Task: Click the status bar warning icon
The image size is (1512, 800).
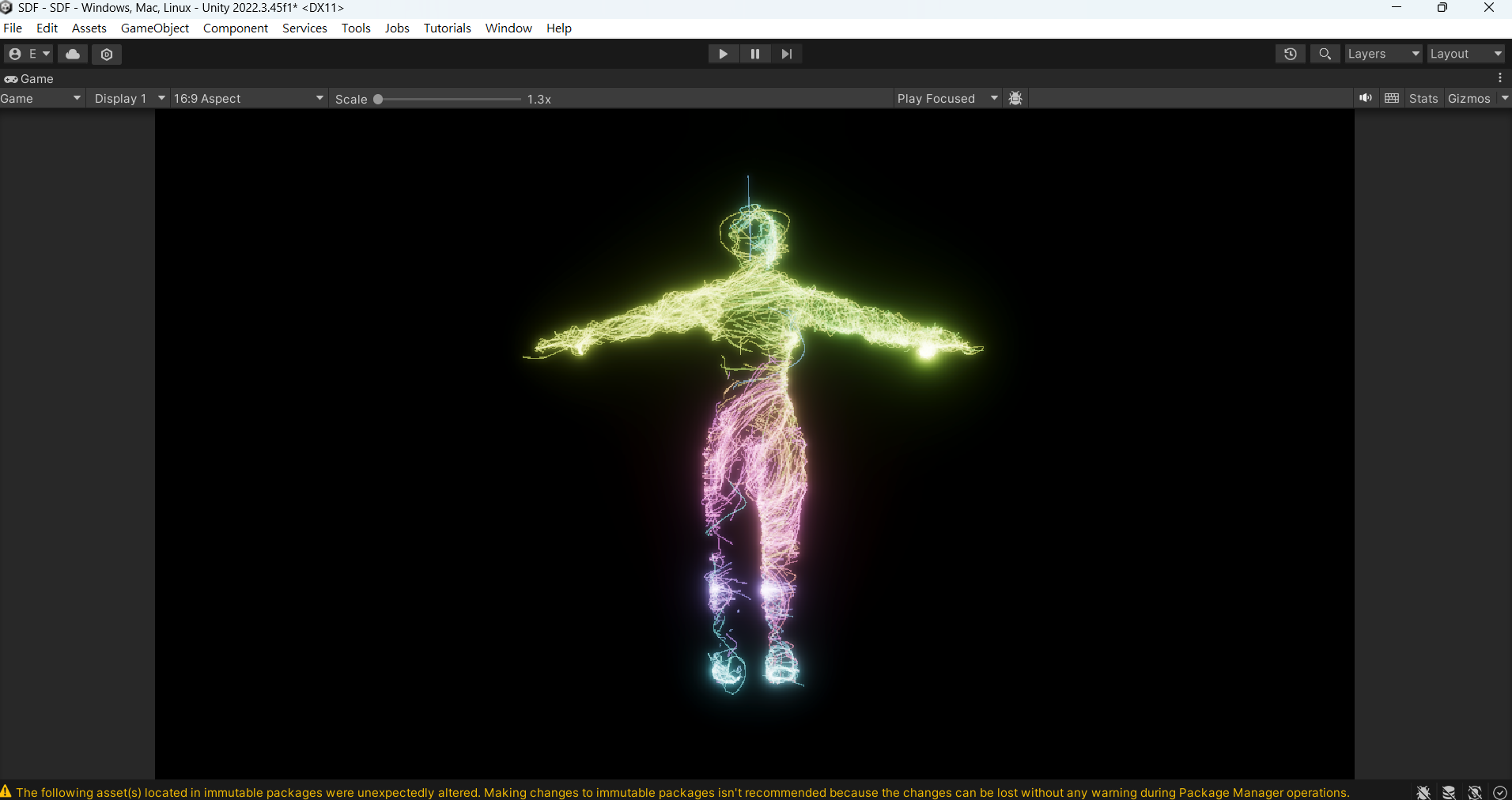Action: point(6,791)
